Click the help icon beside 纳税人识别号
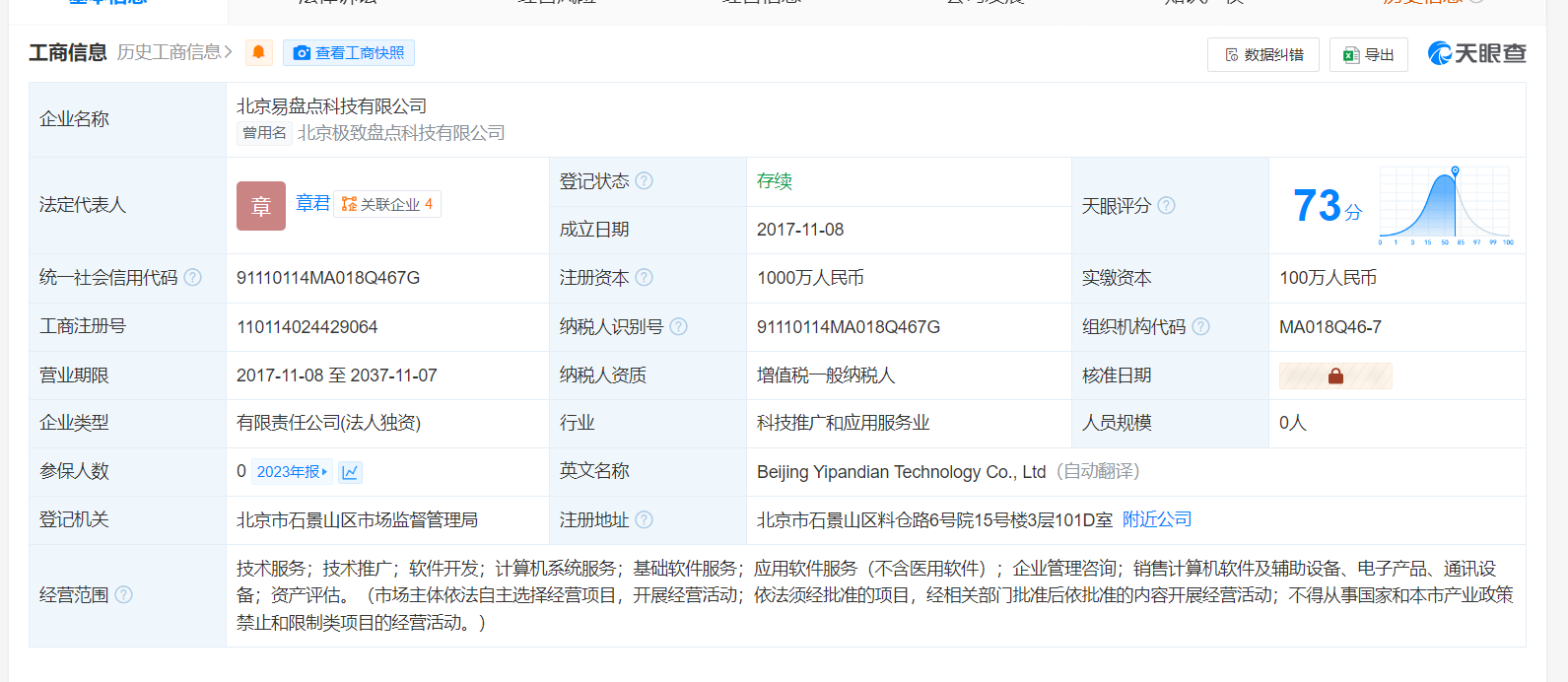1568x682 pixels. pos(679,326)
